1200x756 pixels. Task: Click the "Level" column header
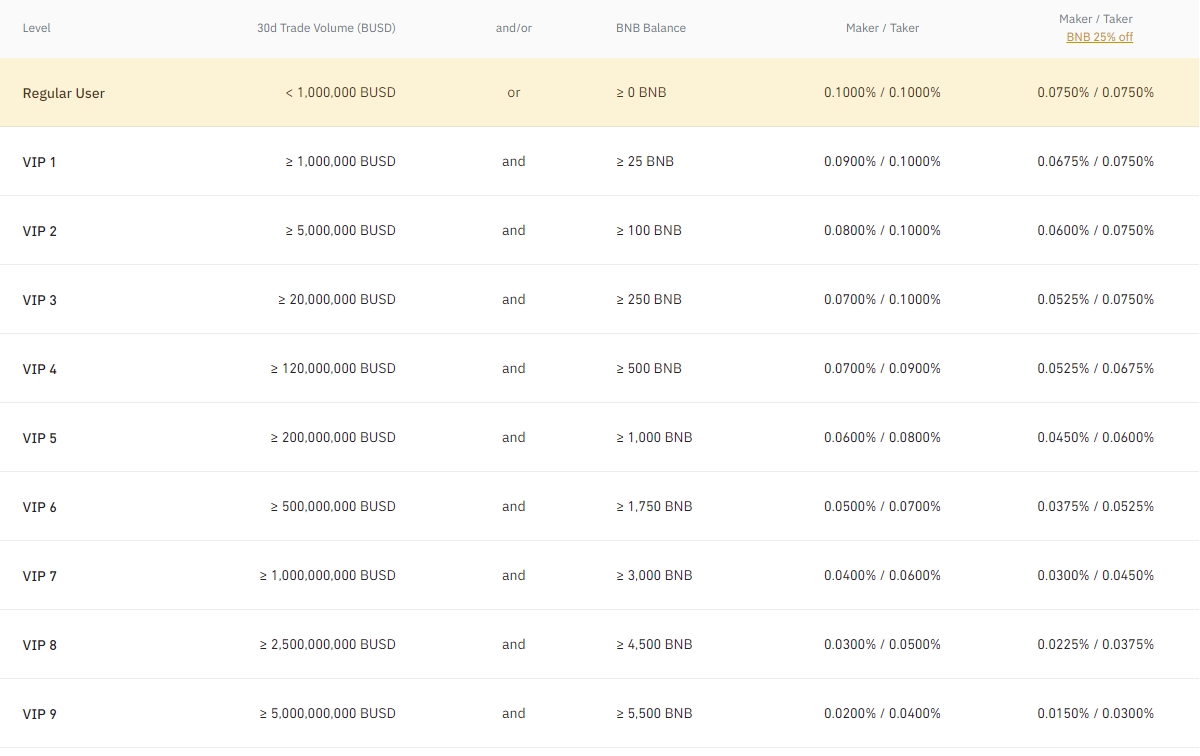[37, 28]
